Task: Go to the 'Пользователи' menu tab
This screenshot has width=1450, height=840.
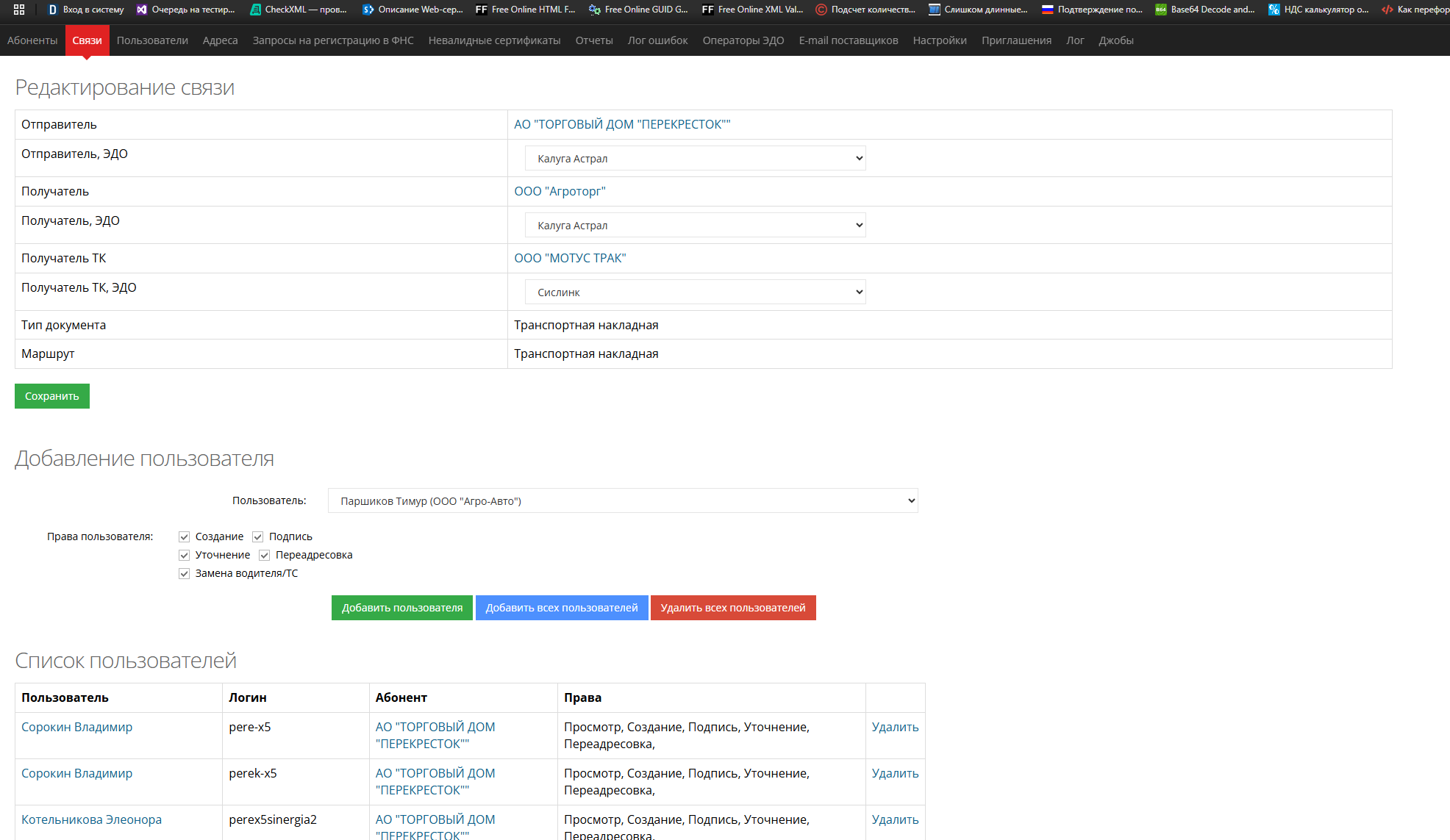Action: tap(152, 40)
